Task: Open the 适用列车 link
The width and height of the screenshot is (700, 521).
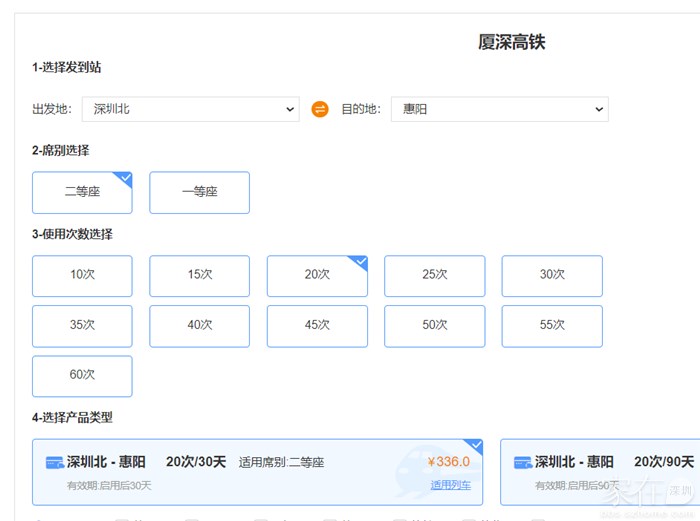Action: point(450,485)
